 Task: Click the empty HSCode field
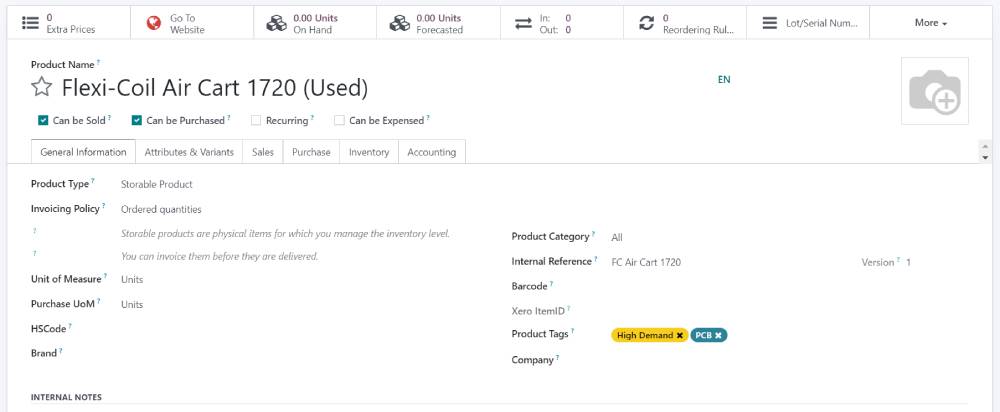tap(306, 328)
